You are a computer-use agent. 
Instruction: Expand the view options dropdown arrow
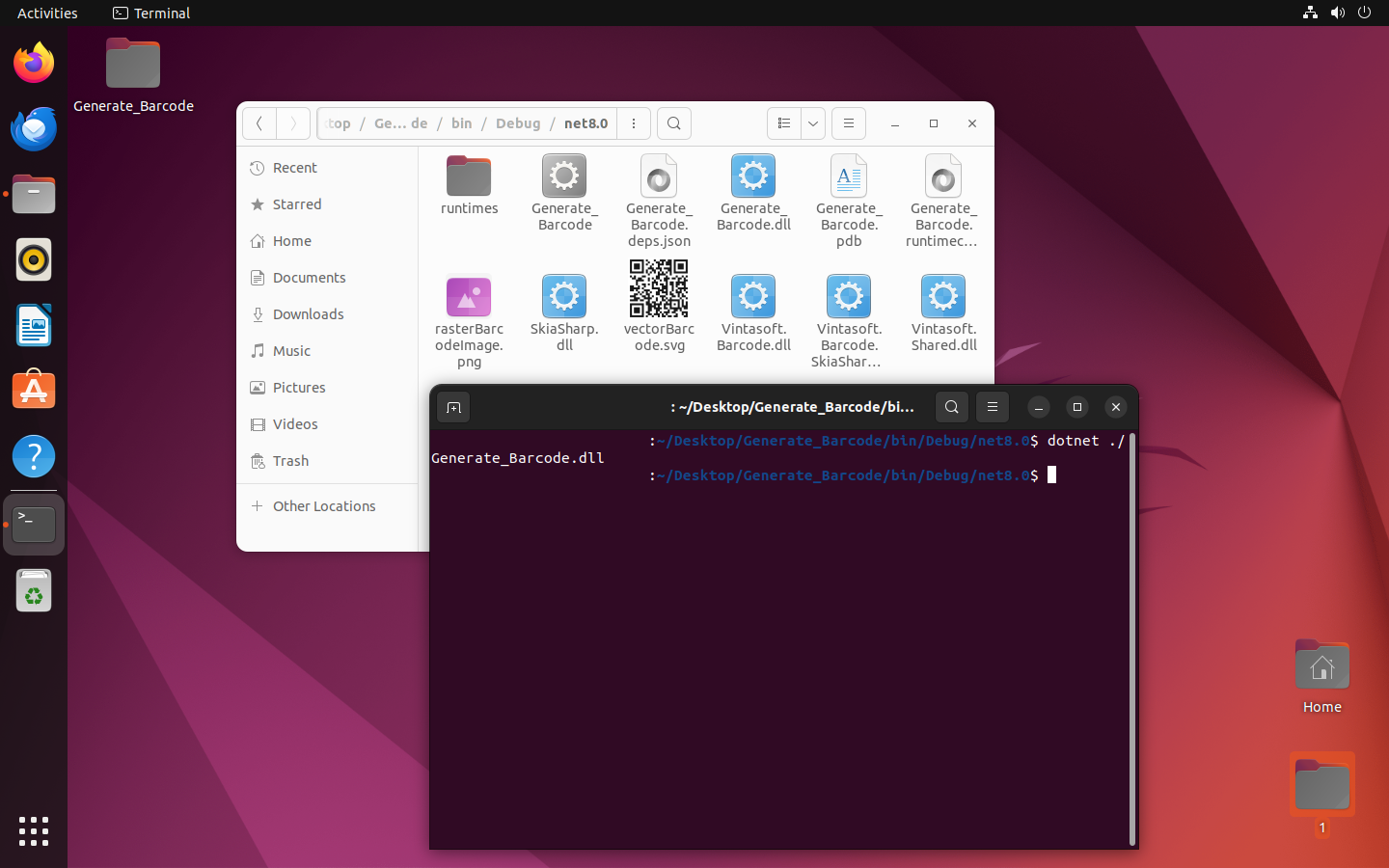pyautogui.click(x=813, y=123)
